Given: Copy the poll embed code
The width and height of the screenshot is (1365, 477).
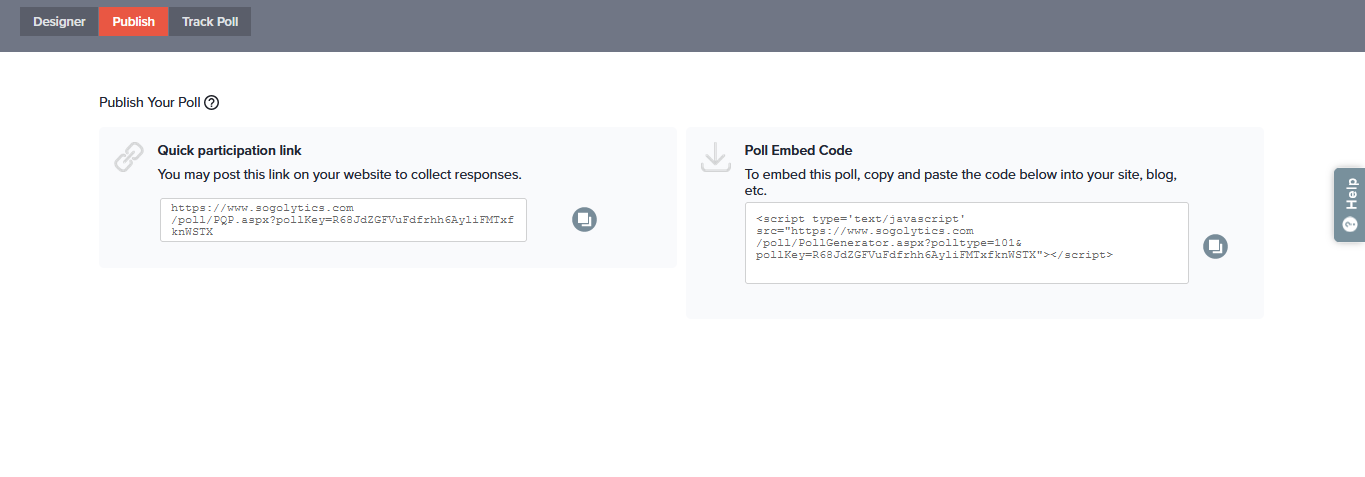Looking at the screenshot, I should coord(1215,246).
